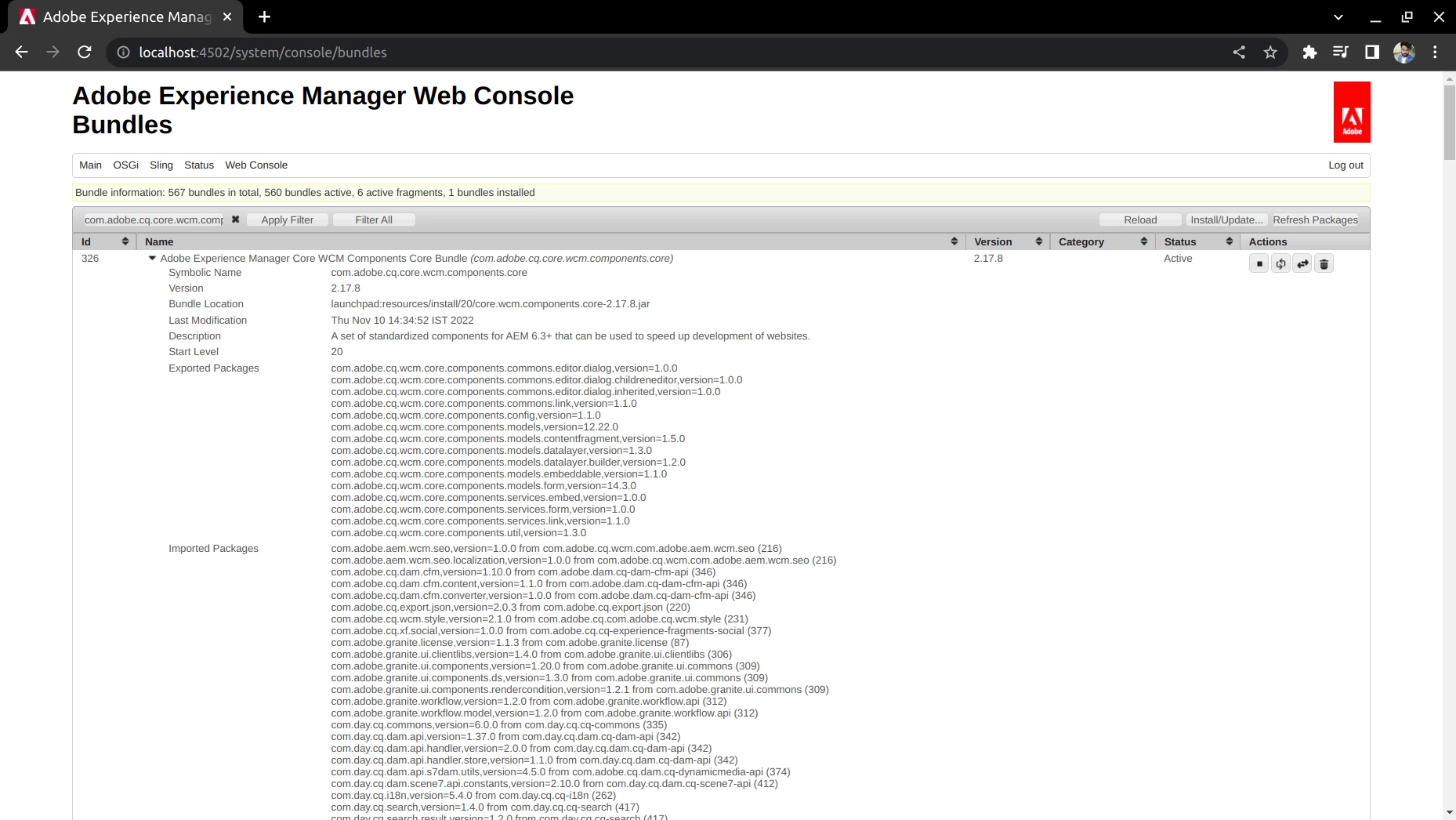
Task: Sort bundles by Id column
Action: click(x=125, y=241)
